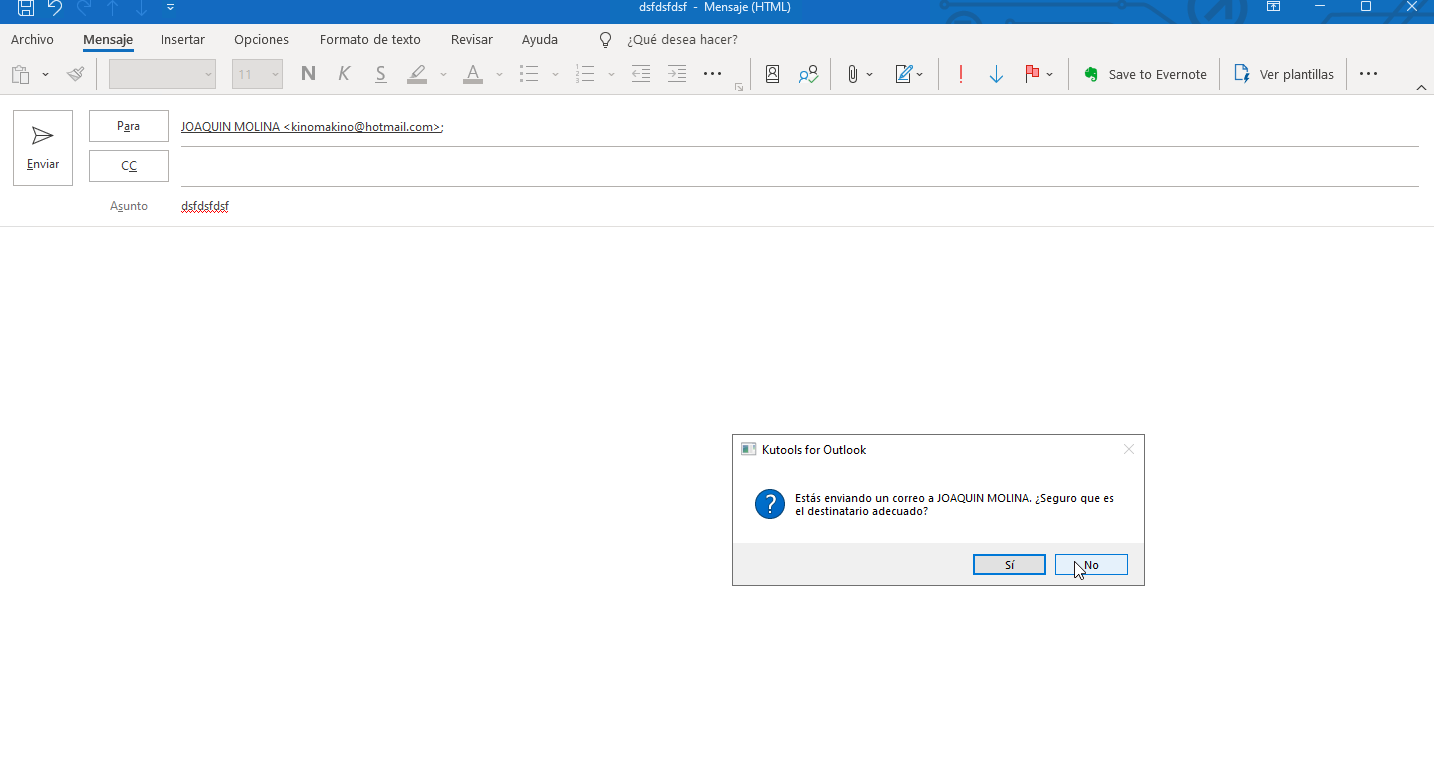Click the follow-up flag icon
Image resolution: width=1434 pixels, height=768 pixels.
click(x=1032, y=74)
